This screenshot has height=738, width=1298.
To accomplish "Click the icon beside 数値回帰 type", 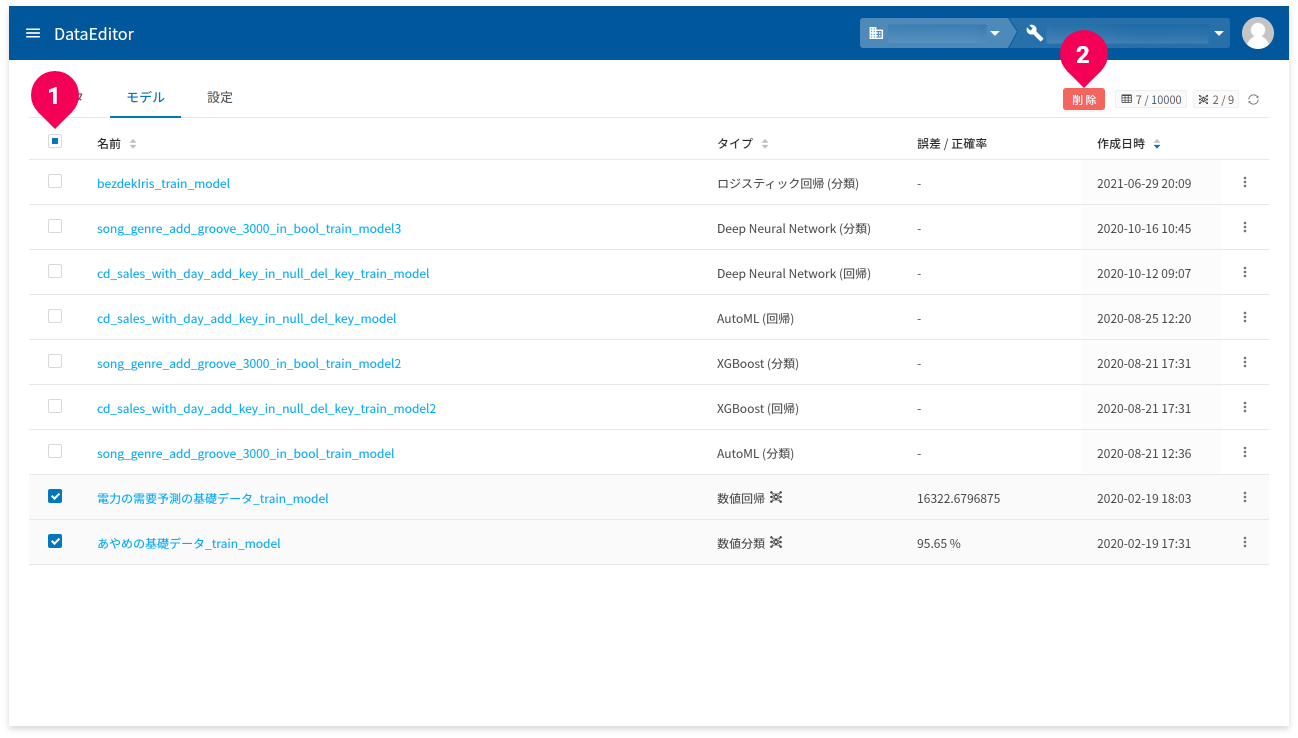I will pyautogui.click(x=776, y=497).
